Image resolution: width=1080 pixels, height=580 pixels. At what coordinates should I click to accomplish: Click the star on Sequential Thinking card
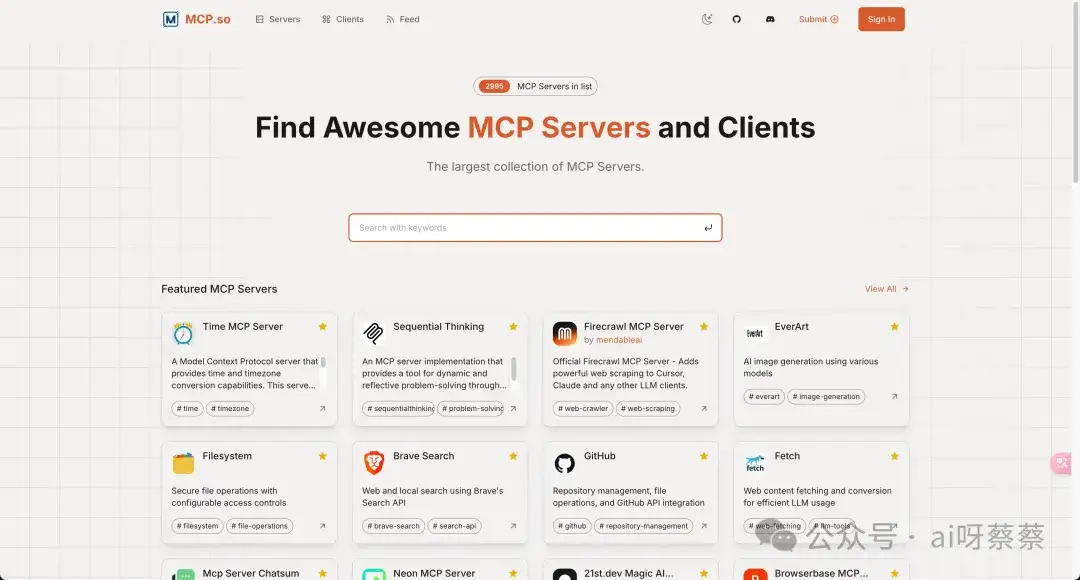click(x=513, y=327)
